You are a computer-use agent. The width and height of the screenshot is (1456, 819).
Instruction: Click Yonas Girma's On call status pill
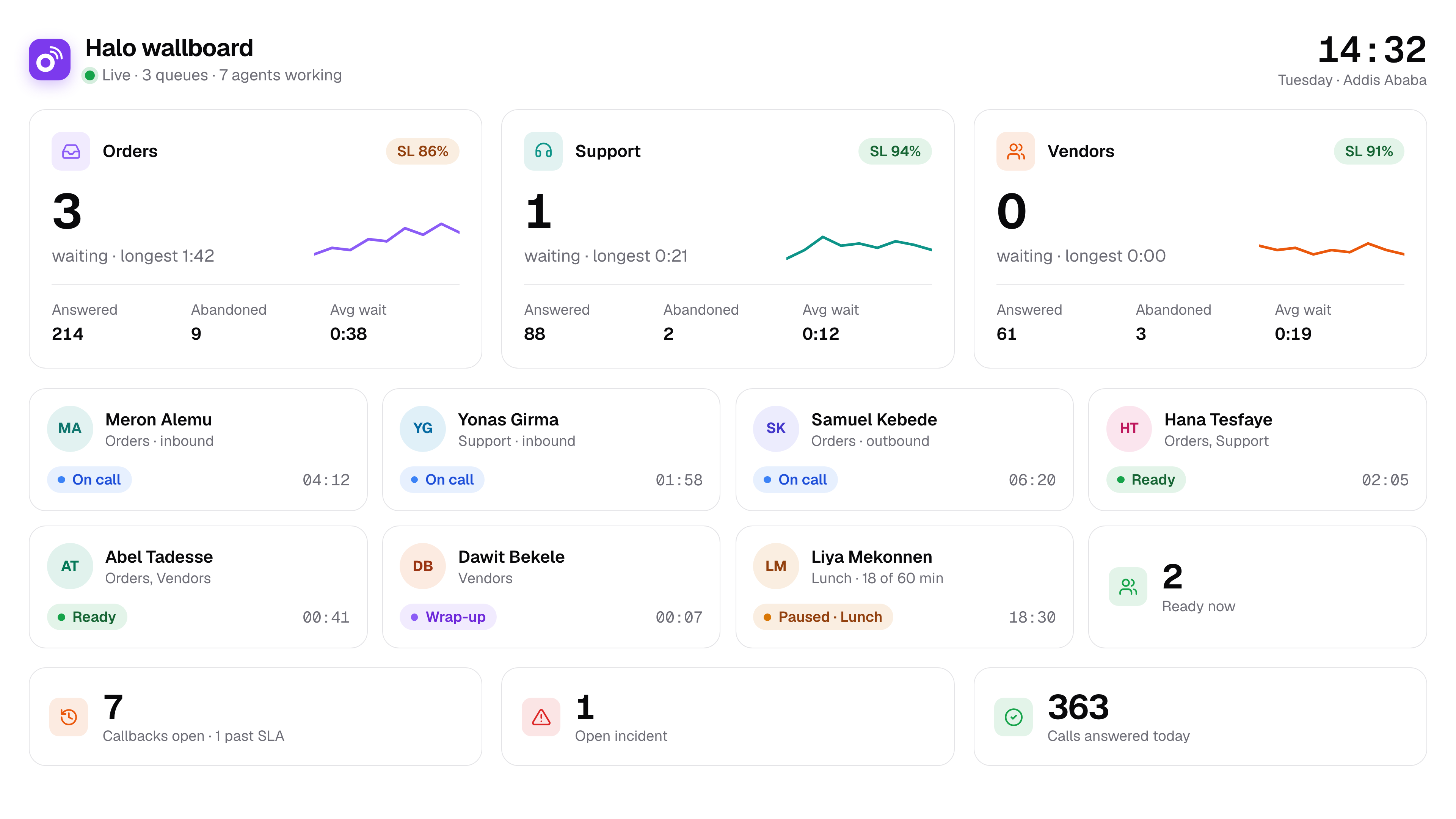click(x=442, y=479)
